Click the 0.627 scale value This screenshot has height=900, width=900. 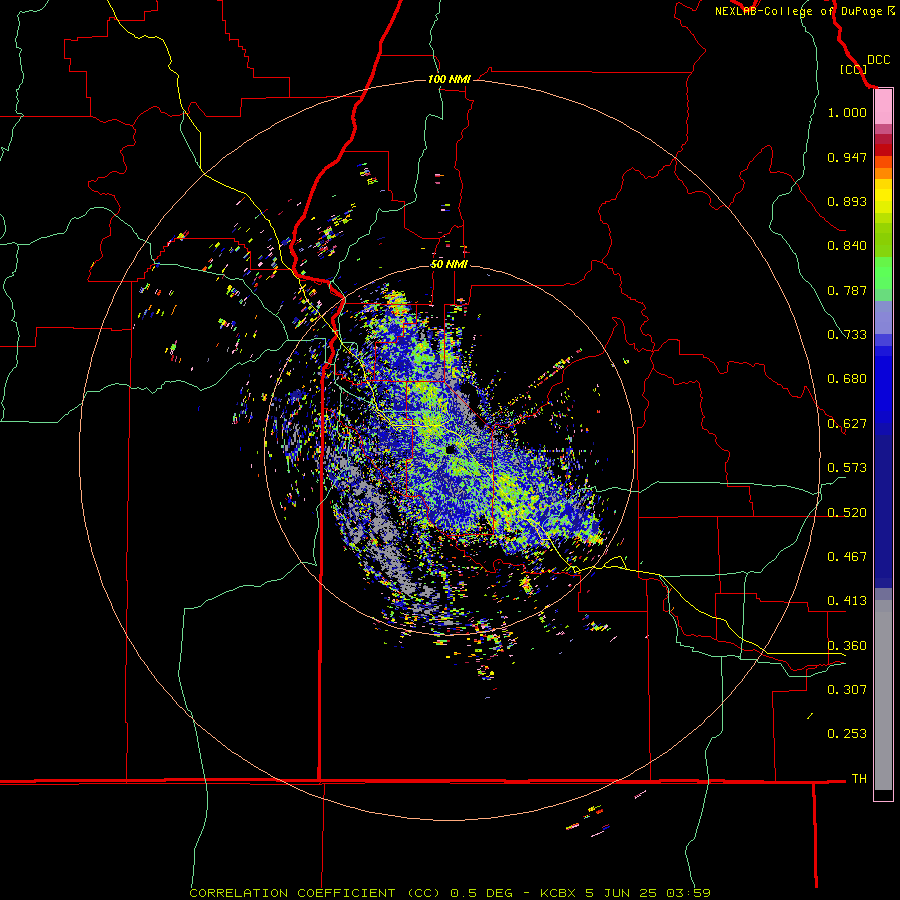[847, 424]
